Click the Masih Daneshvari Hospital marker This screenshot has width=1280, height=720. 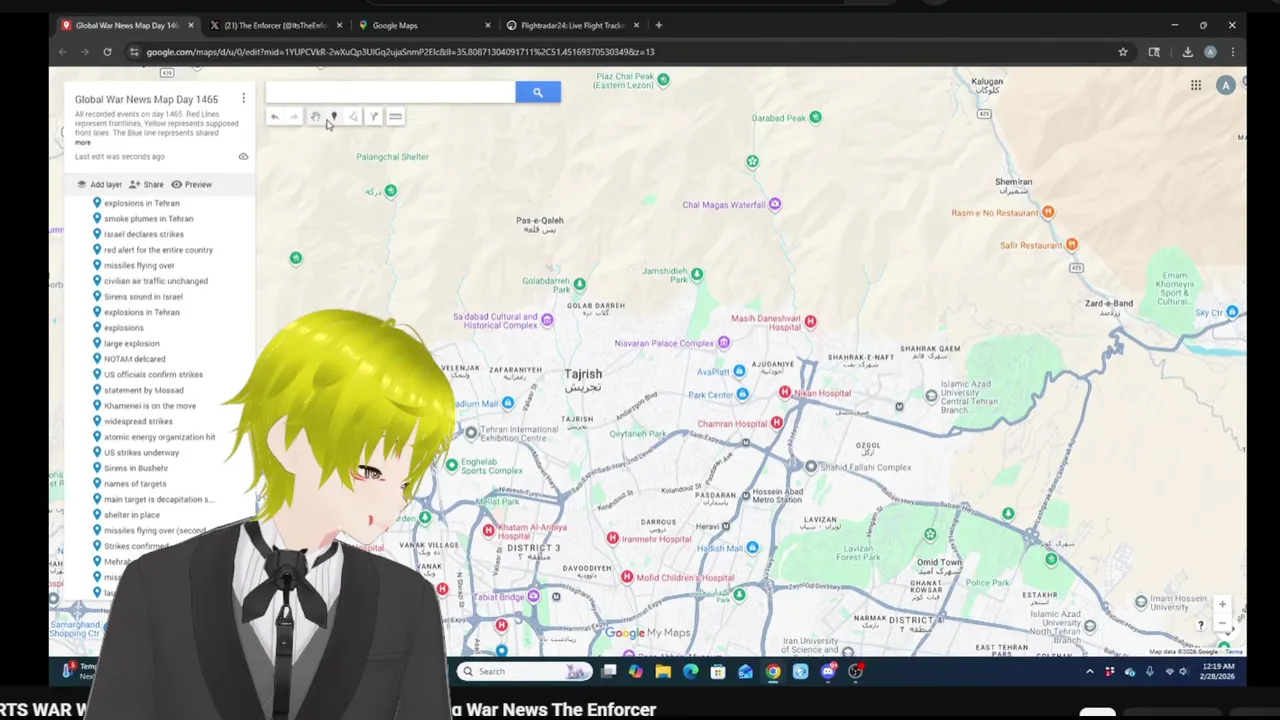810,322
